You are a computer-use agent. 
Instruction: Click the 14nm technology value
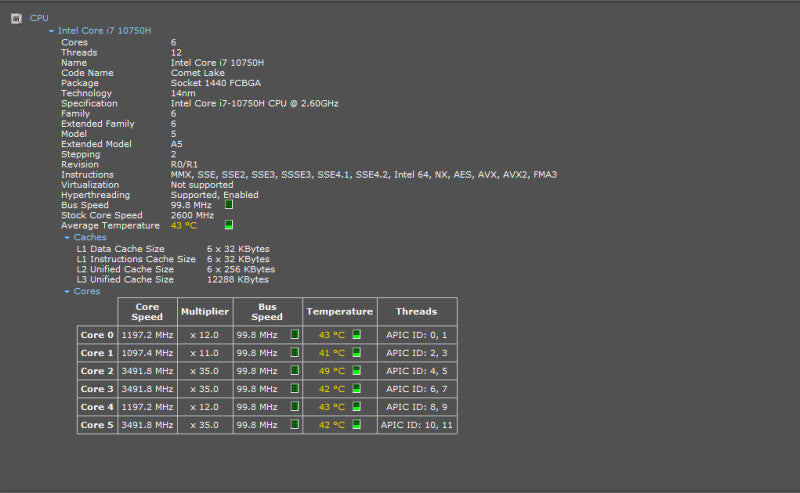[x=183, y=93]
